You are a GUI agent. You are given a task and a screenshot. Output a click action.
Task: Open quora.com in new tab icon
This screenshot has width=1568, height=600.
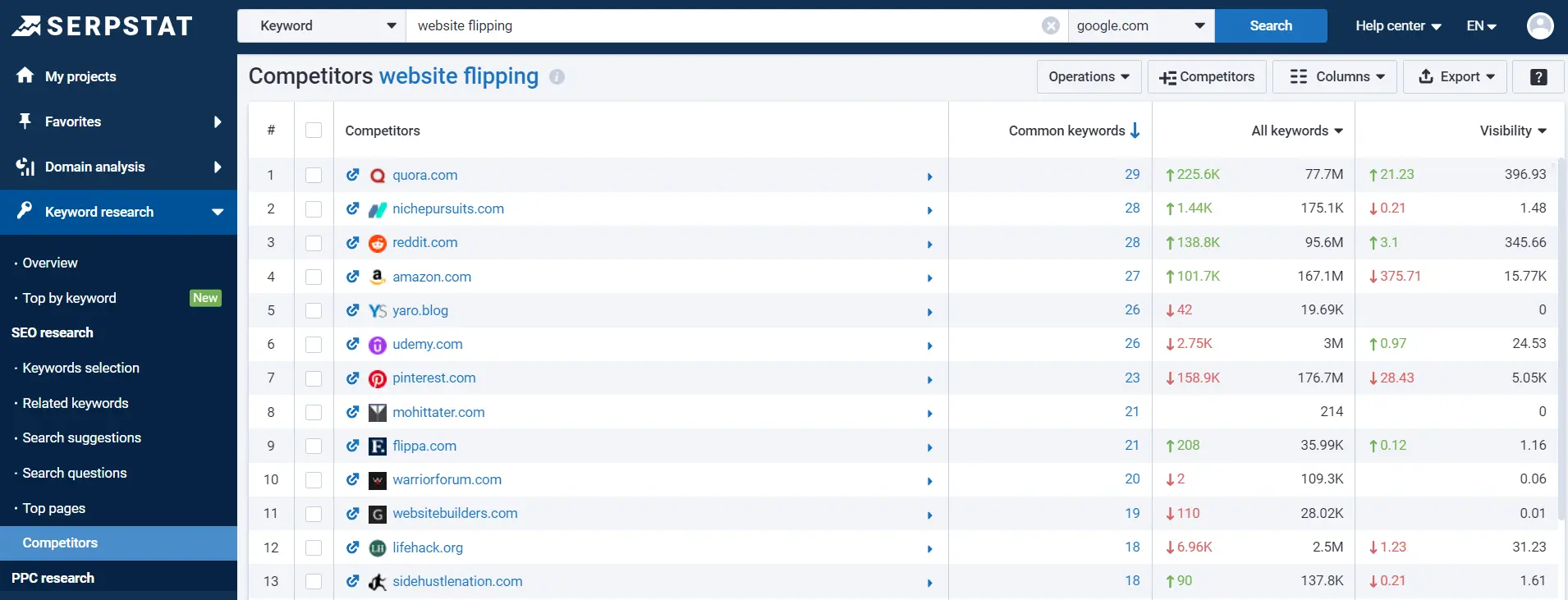(x=353, y=175)
